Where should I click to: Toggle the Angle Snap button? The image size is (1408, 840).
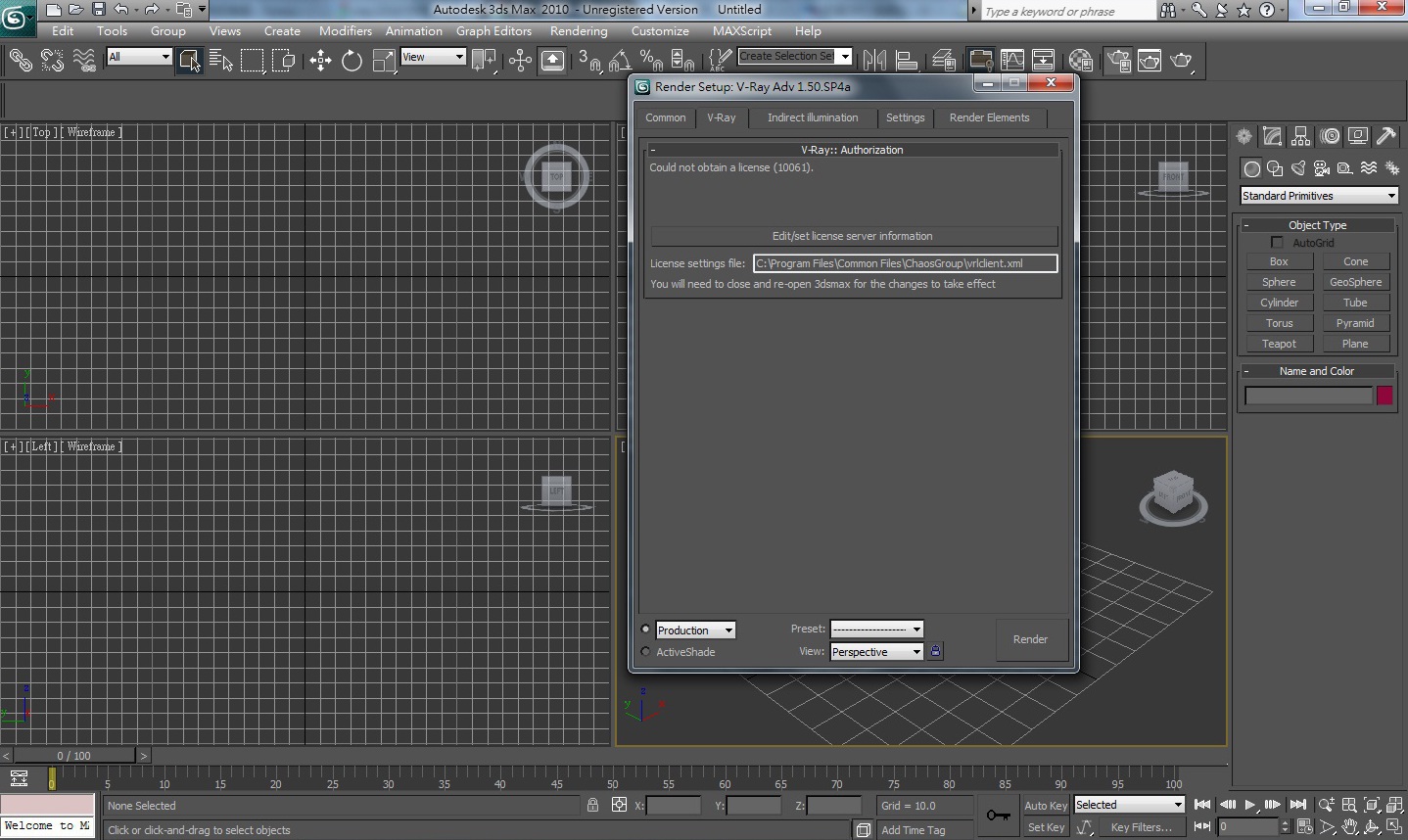click(619, 61)
